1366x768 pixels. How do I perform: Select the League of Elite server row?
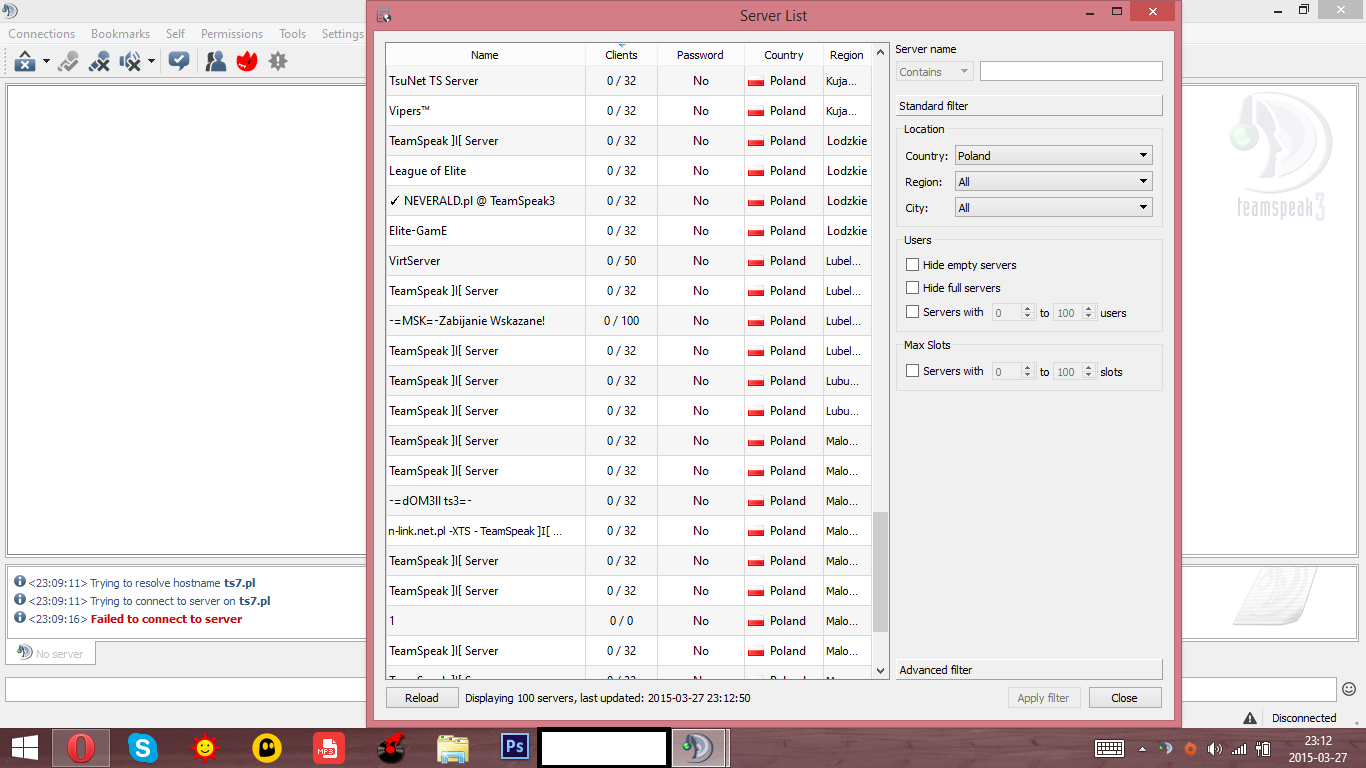pos(629,171)
